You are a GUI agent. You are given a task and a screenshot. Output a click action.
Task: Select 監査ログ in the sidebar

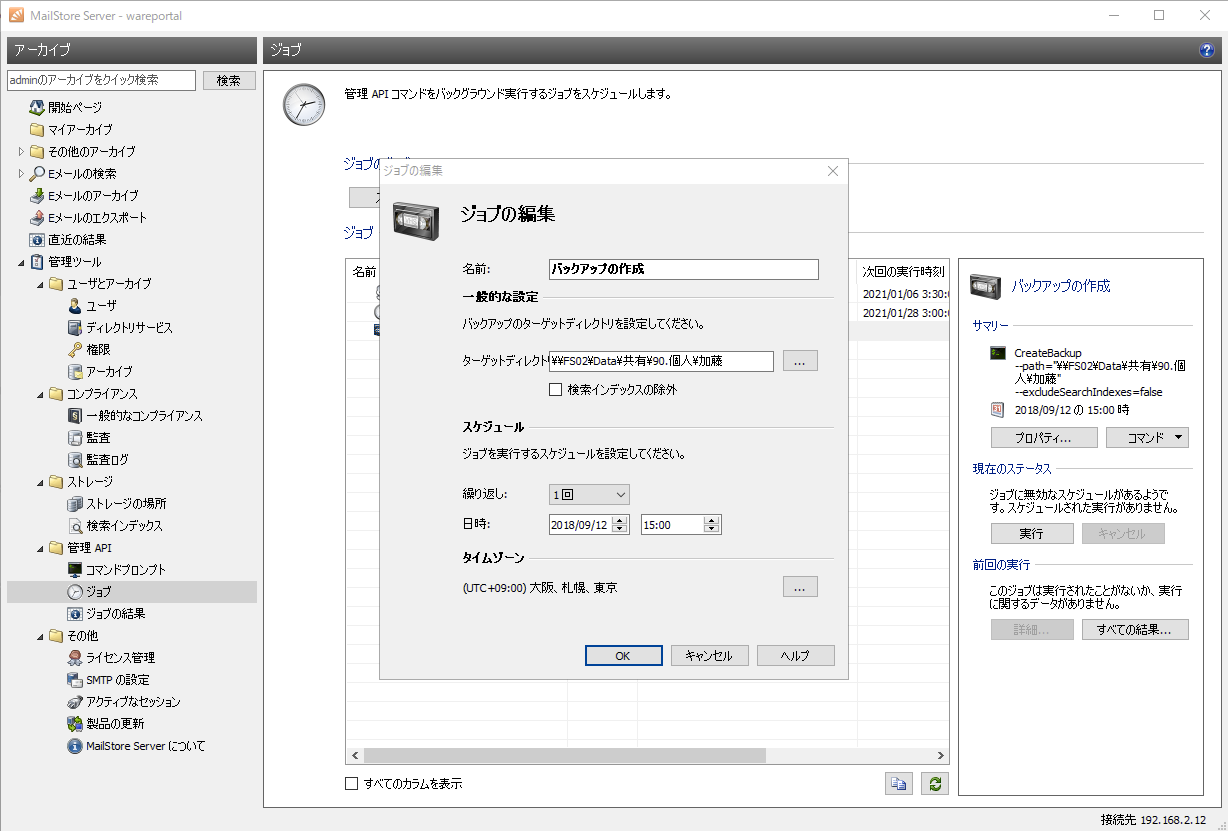tap(107, 460)
